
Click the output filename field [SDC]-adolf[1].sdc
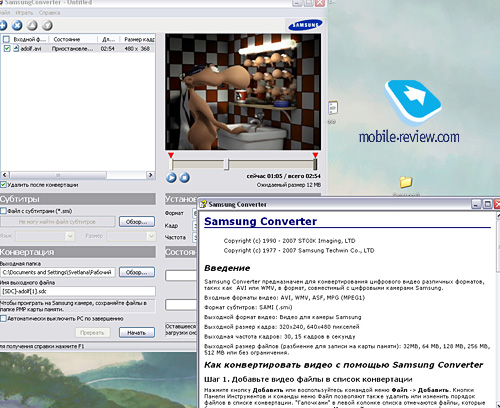tap(78, 291)
